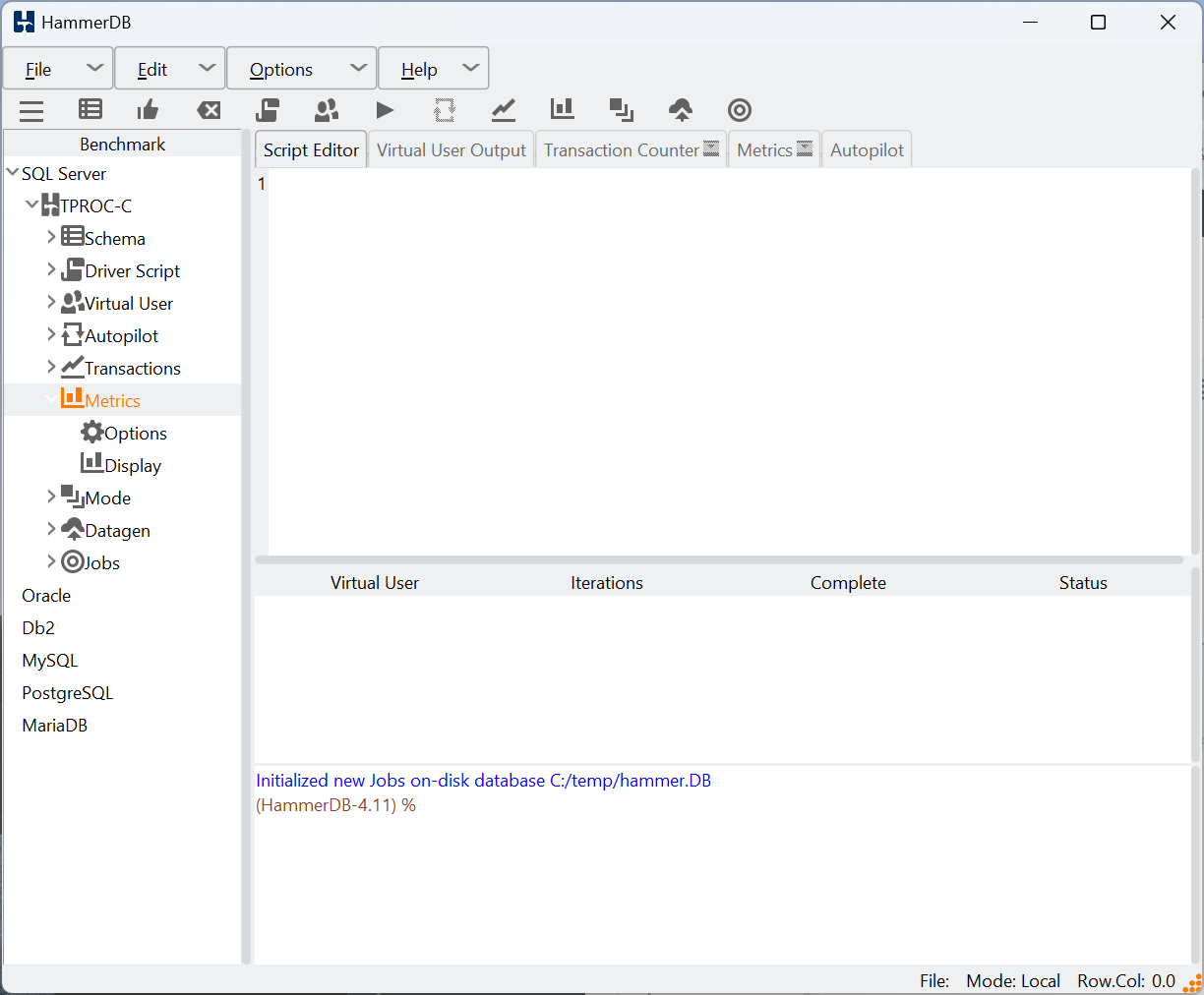Select MySQL in the benchmark tree
1204x995 pixels.
coord(49,660)
